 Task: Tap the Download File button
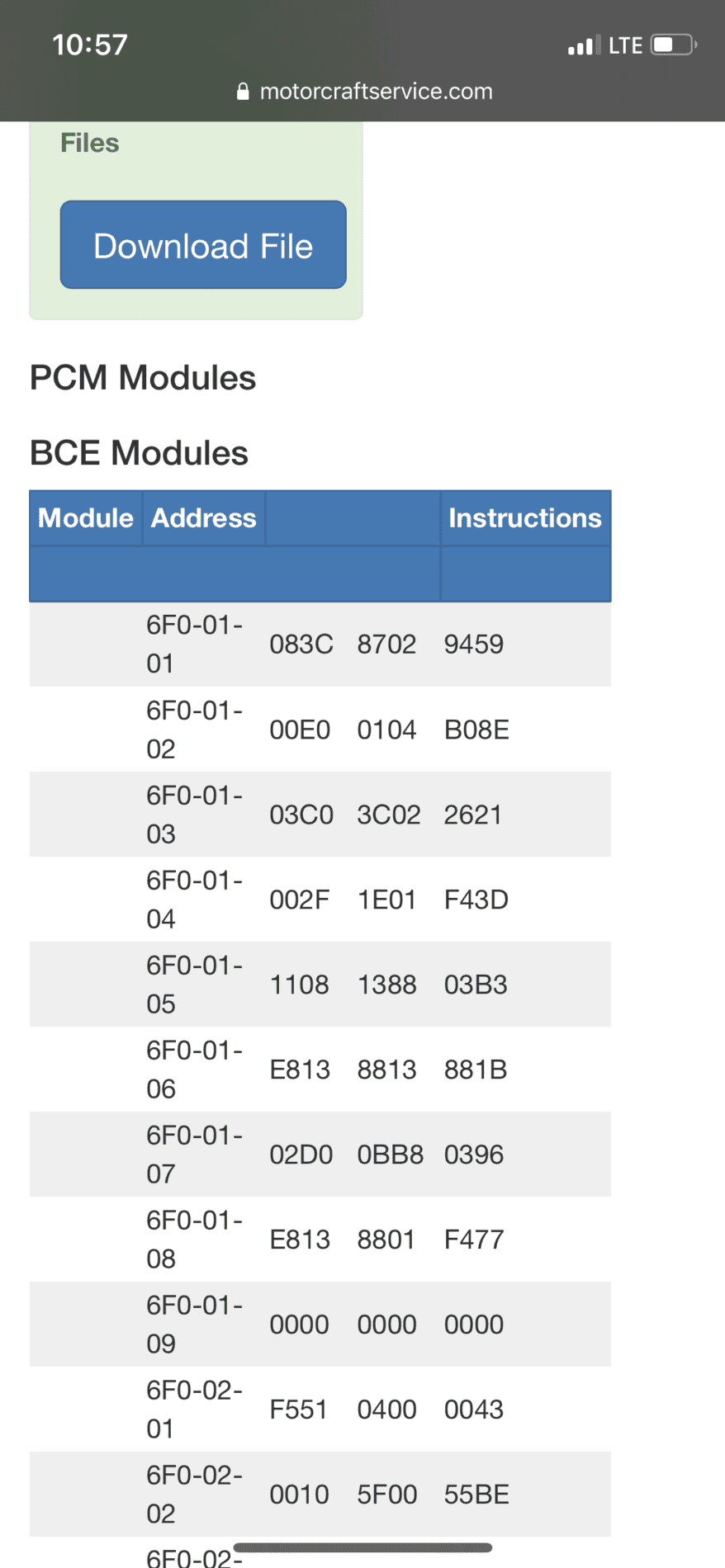[x=203, y=244]
